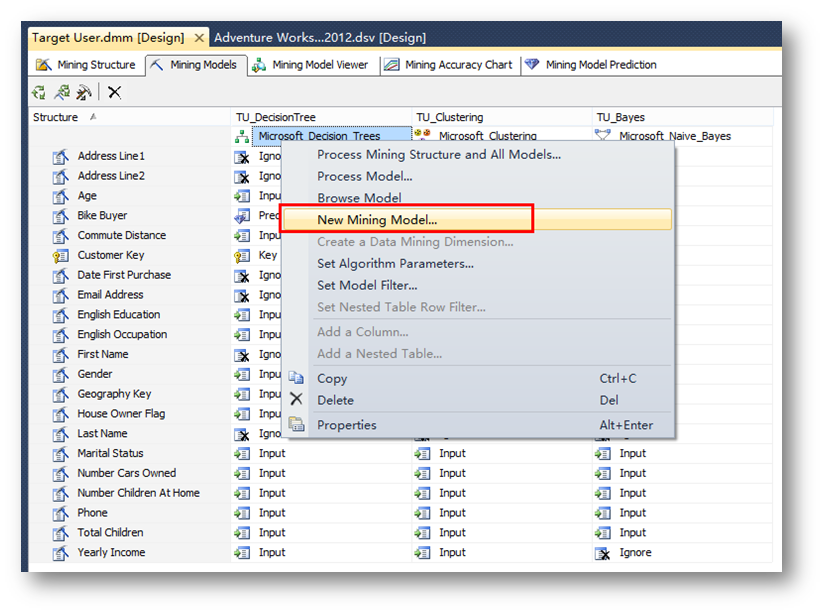Choose New Mining Model from context menu
Image resolution: width=824 pixels, height=614 pixels.
pos(377,220)
